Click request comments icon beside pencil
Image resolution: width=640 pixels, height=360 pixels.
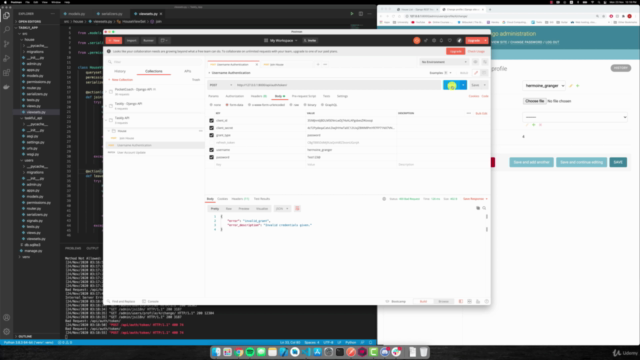coord(484,73)
